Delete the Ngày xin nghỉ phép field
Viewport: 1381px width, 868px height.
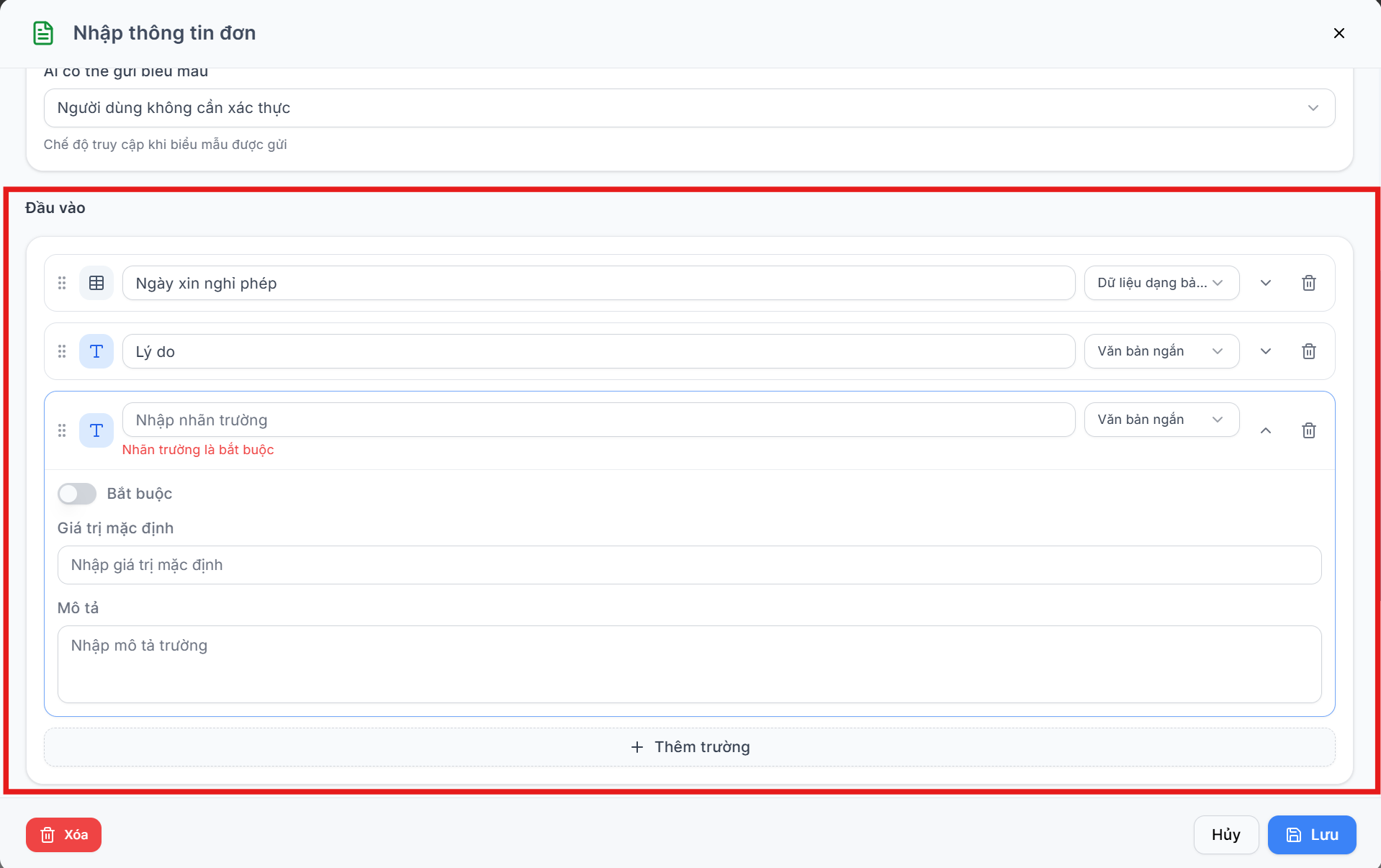(1308, 283)
